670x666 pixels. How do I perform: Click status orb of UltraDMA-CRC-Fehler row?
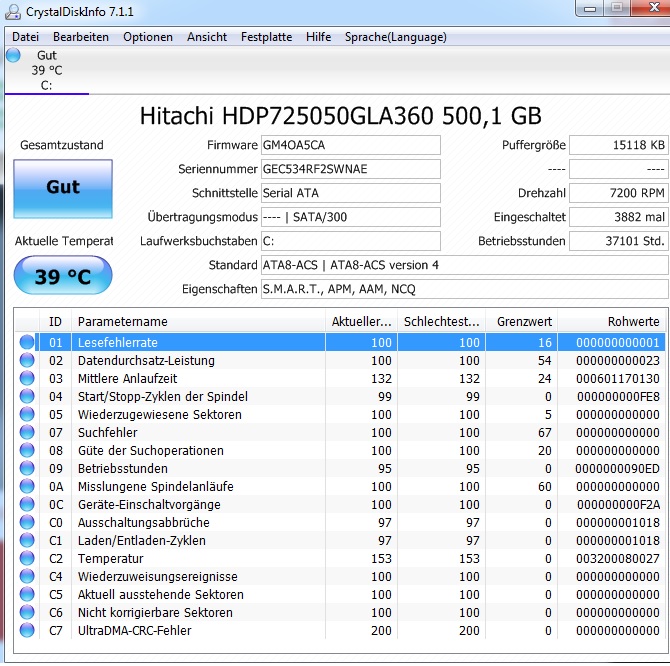(27, 630)
